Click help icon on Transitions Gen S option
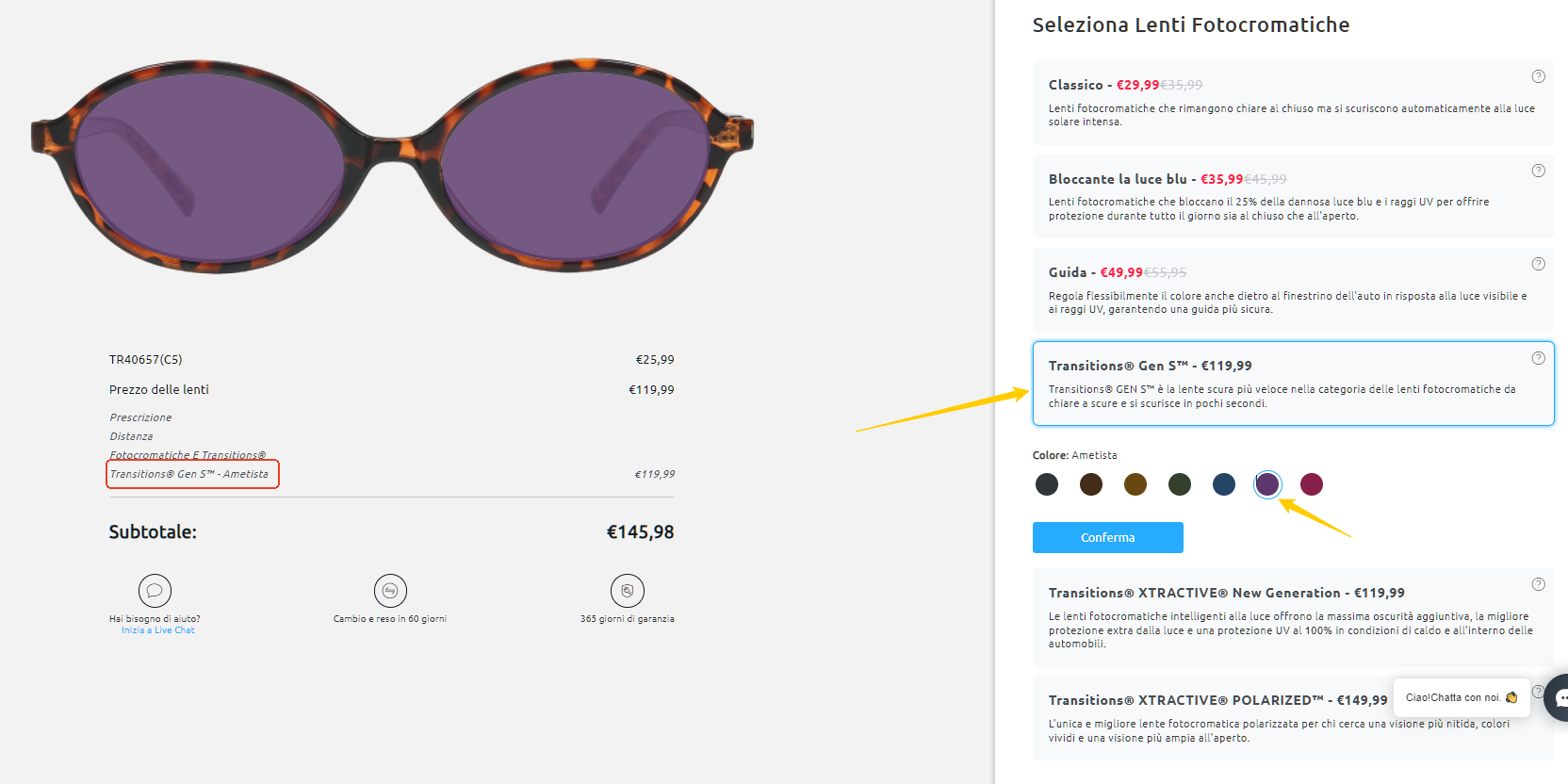The width and height of the screenshot is (1568, 784). pyautogui.click(x=1538, y=358)
